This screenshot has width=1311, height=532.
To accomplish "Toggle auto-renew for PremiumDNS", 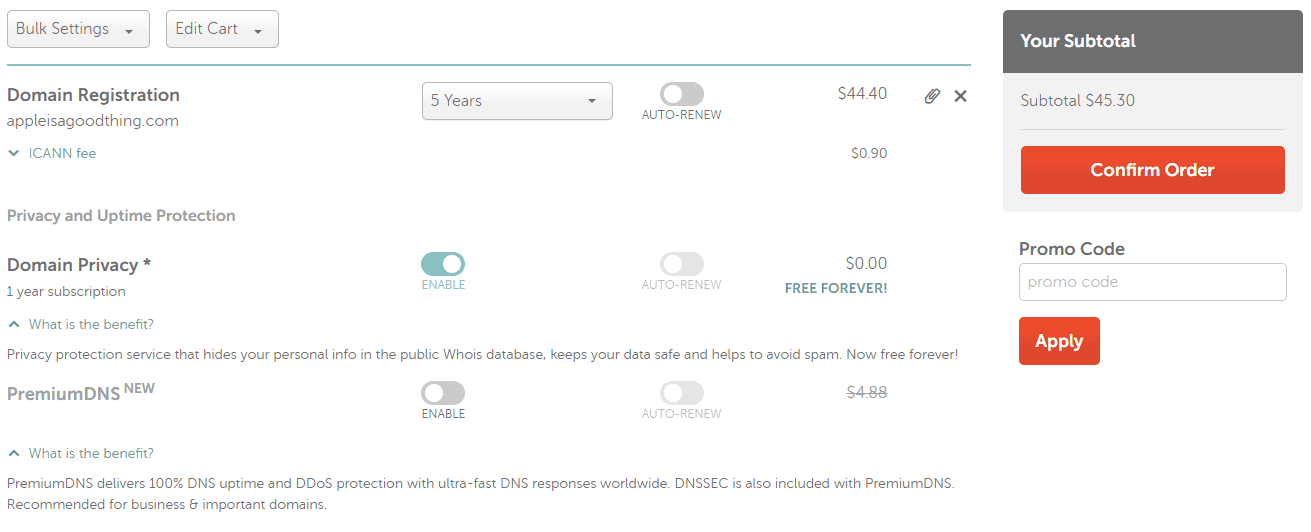I will tap(682, 393).
